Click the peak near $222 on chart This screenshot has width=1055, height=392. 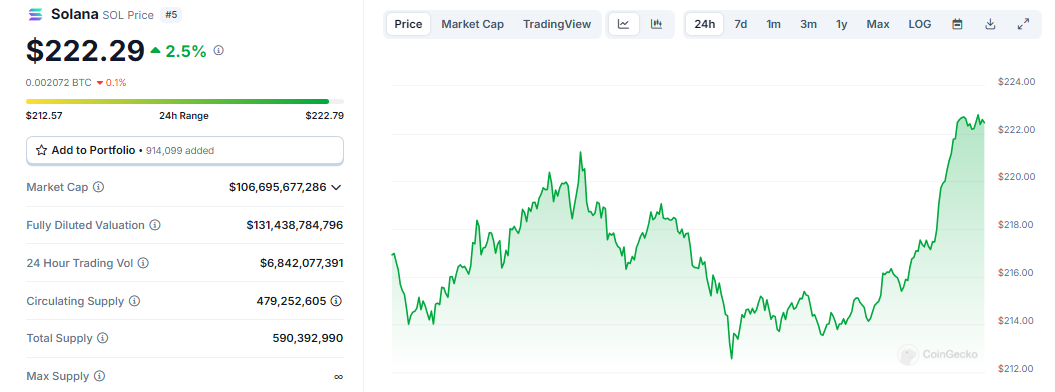pyautogui.click(x=978, y=115)
